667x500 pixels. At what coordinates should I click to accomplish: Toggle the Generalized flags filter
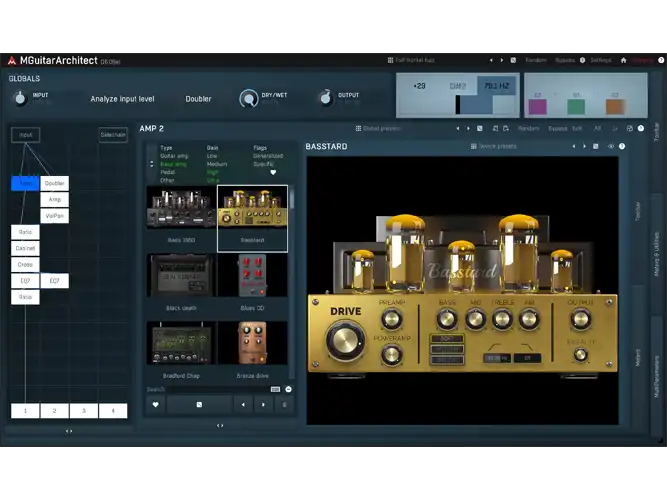pos(268,156)
